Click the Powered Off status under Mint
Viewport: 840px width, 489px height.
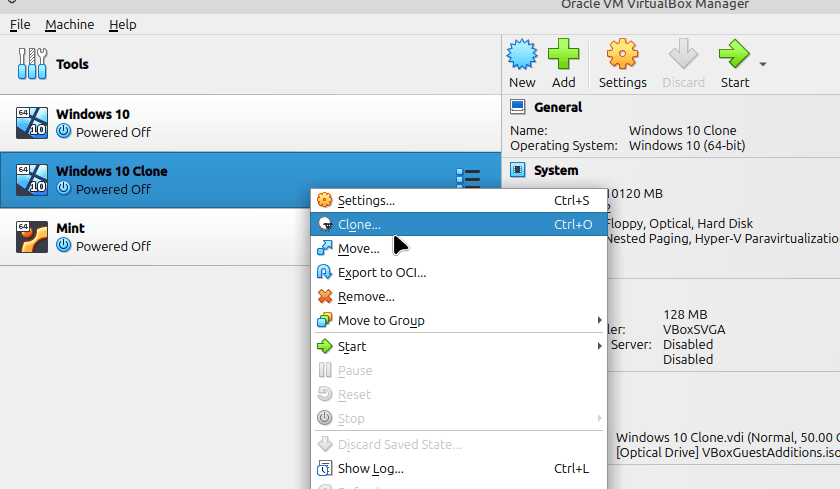coord(114,246)
